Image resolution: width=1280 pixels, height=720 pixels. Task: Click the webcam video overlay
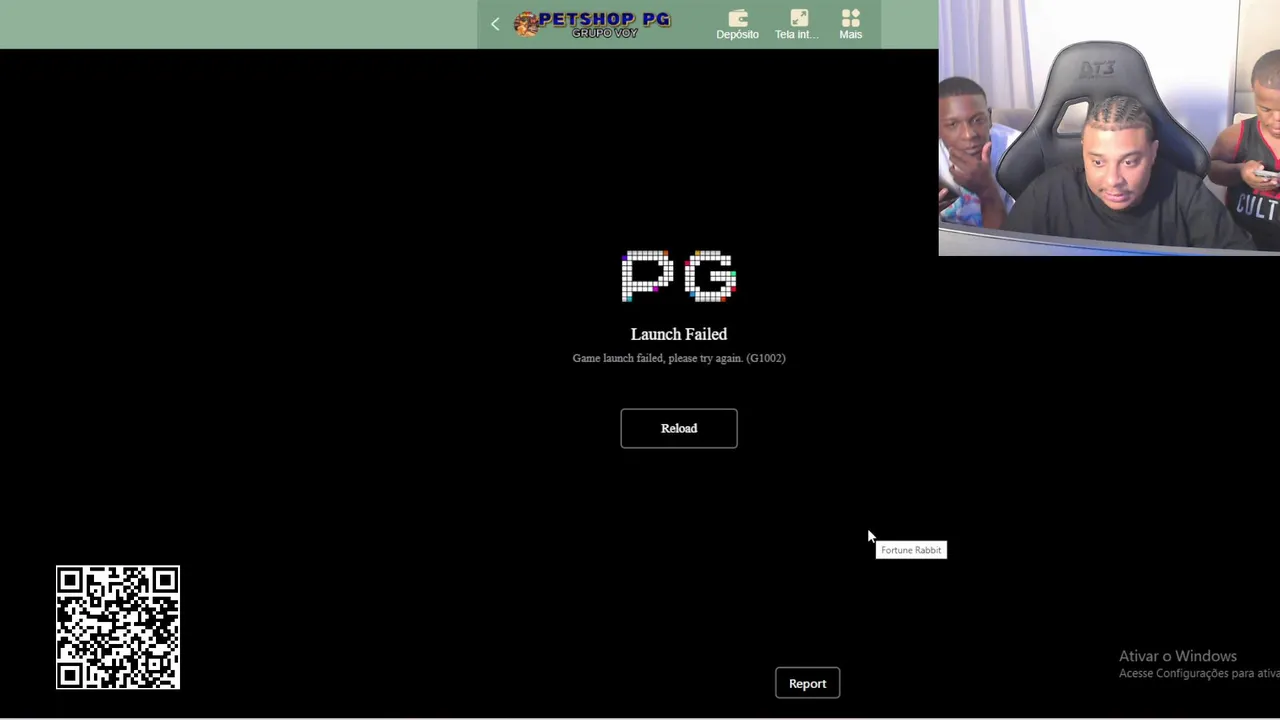[x=1109, y=128]
